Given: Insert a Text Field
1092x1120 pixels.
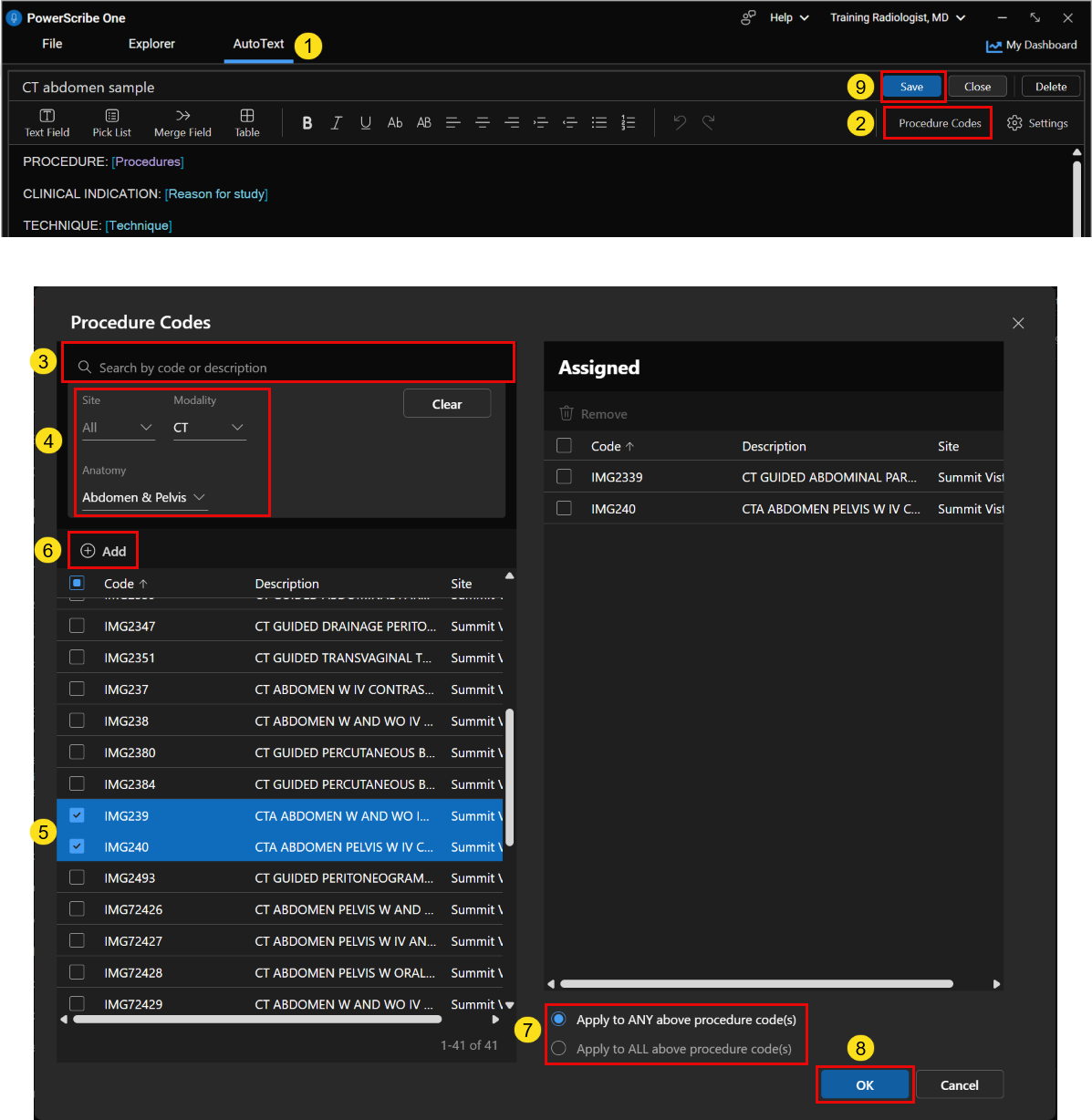Looking at the screenshot, I should [47, 123].
